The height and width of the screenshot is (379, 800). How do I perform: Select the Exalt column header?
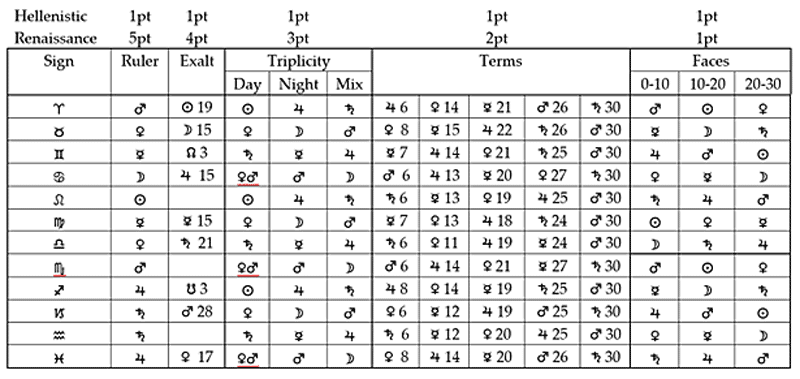coord(197,61)
